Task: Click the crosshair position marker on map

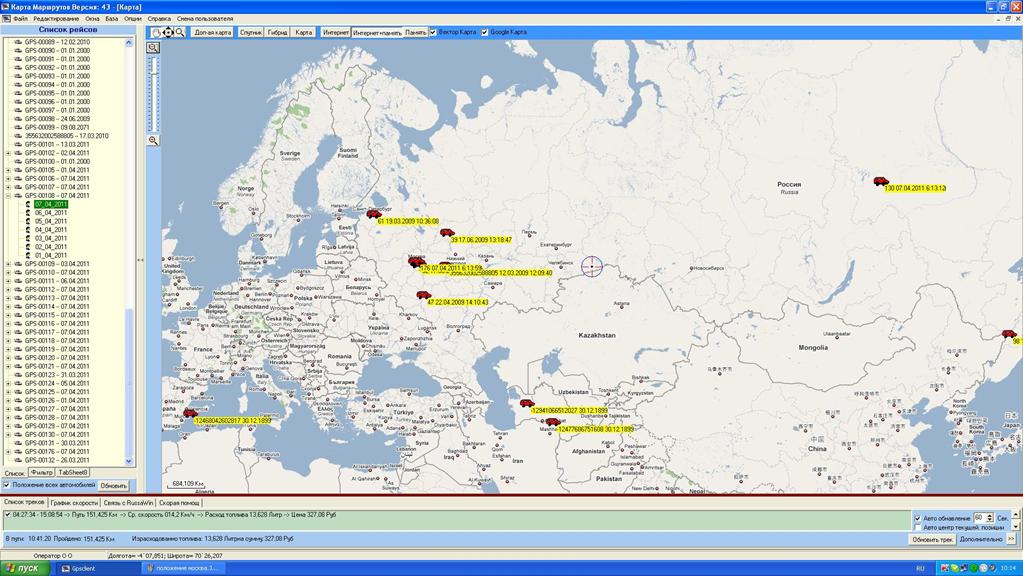Action: 592,266
